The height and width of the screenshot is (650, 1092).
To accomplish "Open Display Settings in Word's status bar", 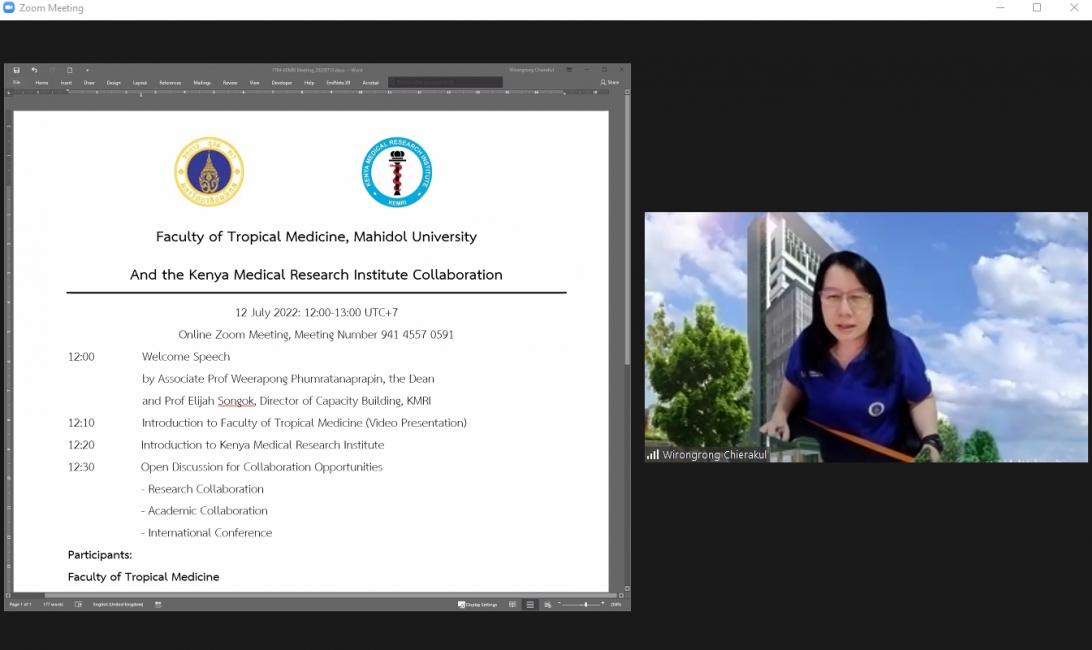I will (478, 604).
